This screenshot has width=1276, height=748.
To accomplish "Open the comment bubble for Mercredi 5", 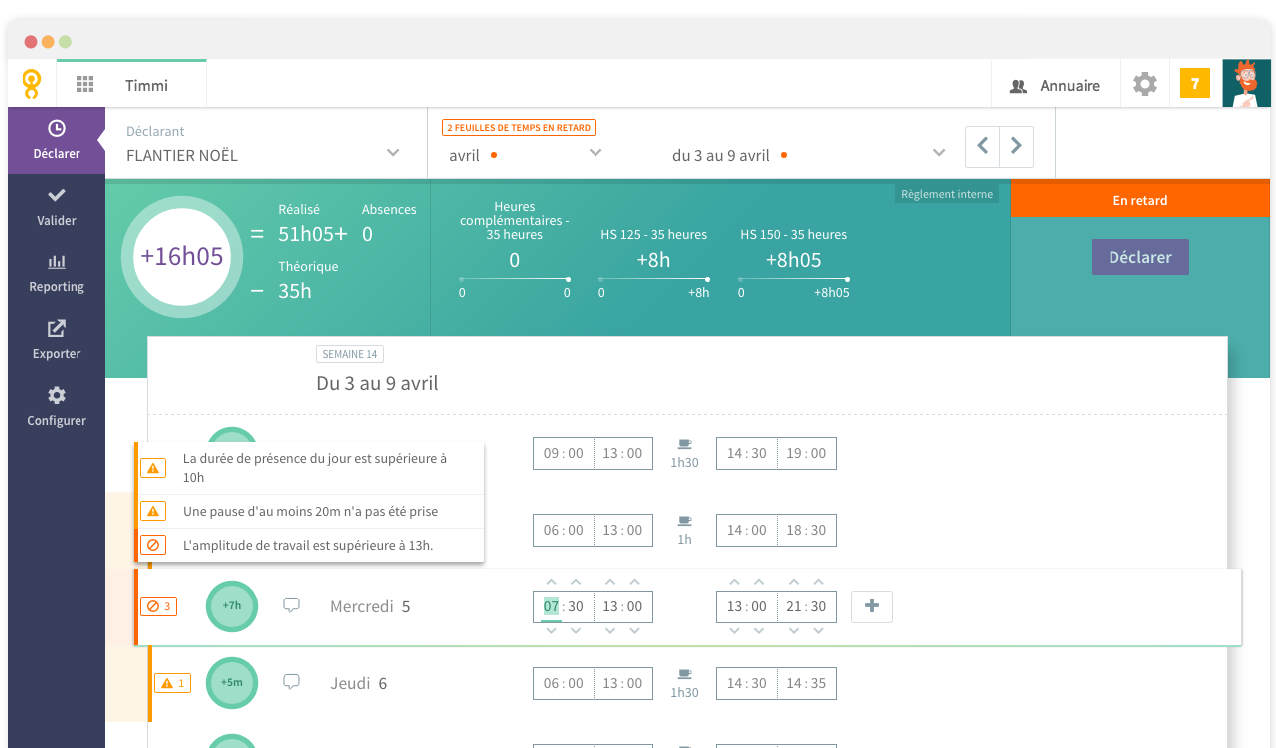I will (x=292, y=605).
